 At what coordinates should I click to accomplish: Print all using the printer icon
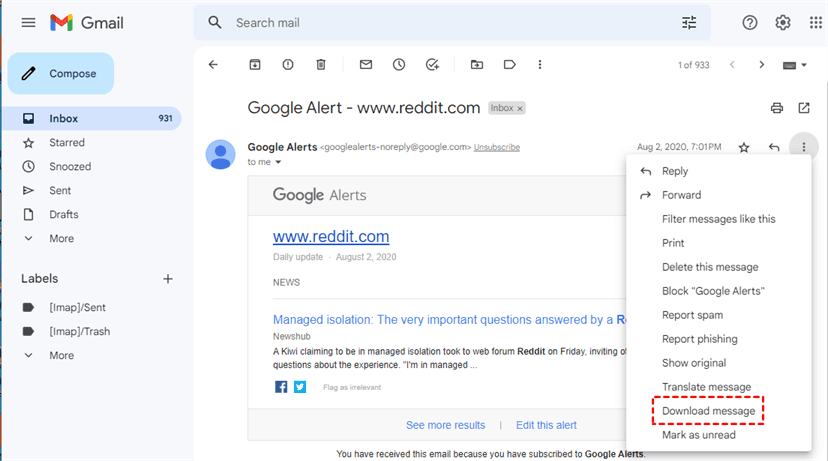tap(777, 108)
